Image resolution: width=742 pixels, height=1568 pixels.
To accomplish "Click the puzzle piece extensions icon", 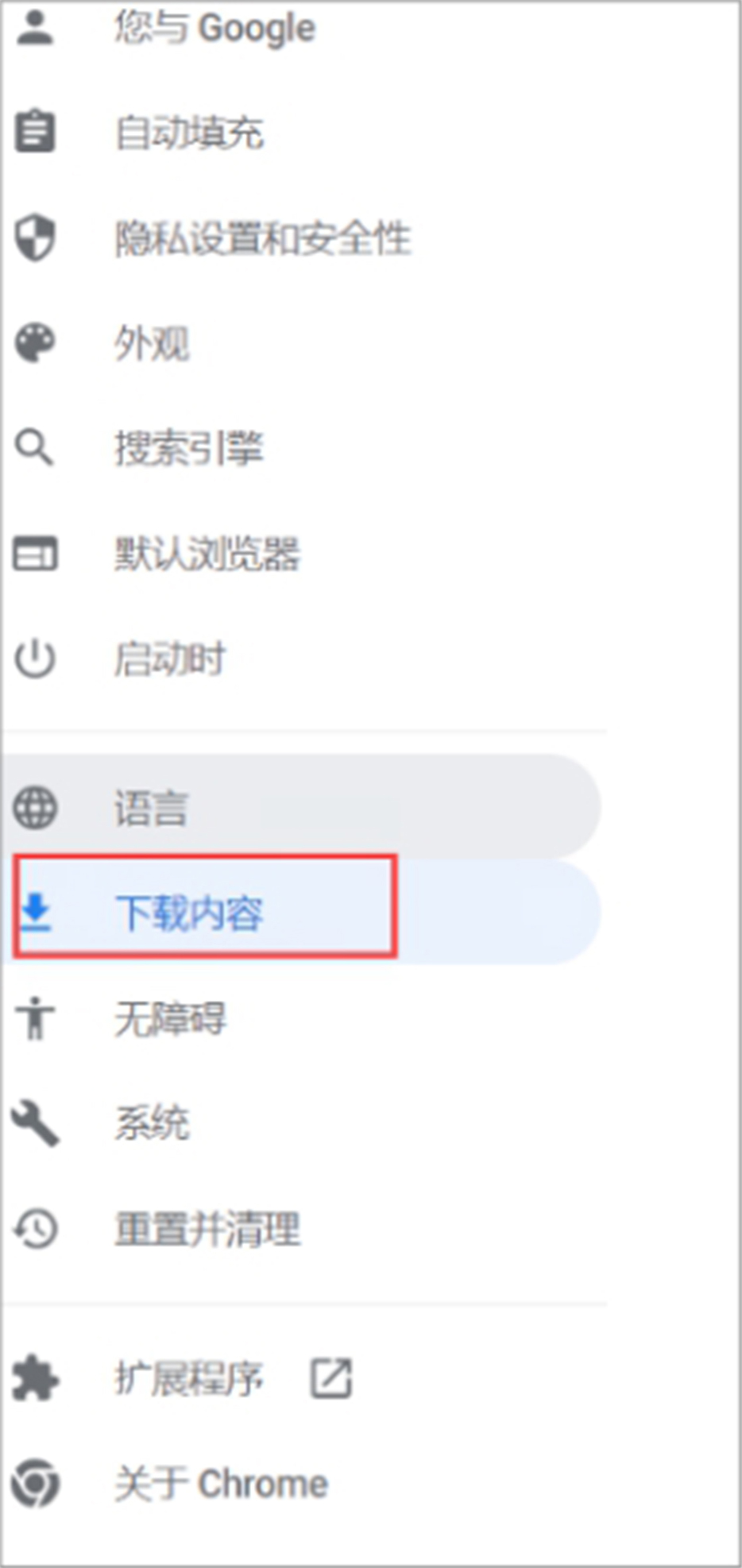I will tap(35, 1379).
